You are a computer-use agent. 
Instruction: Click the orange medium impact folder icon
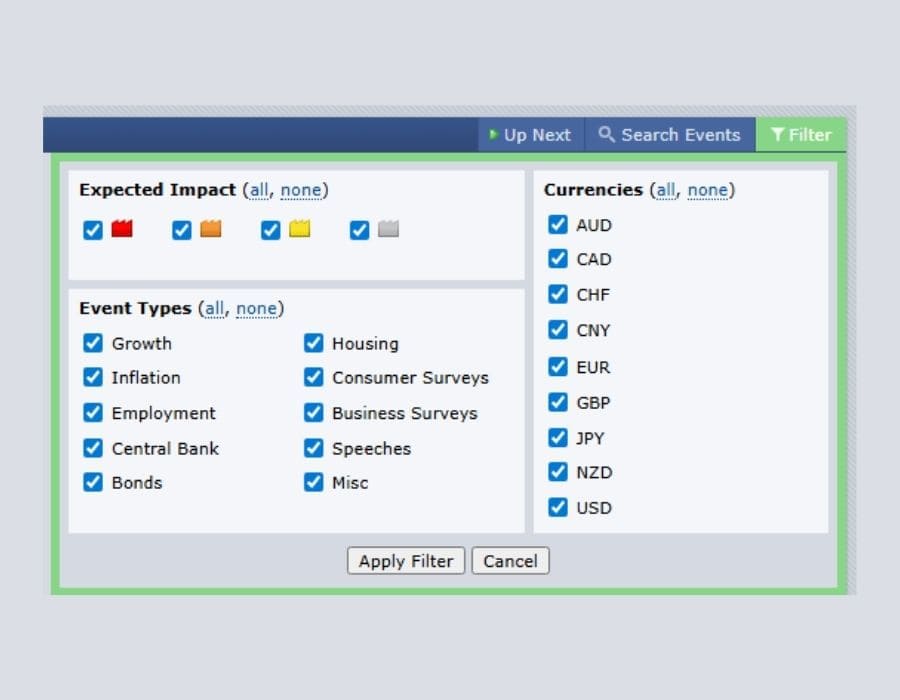click(211, 228)
